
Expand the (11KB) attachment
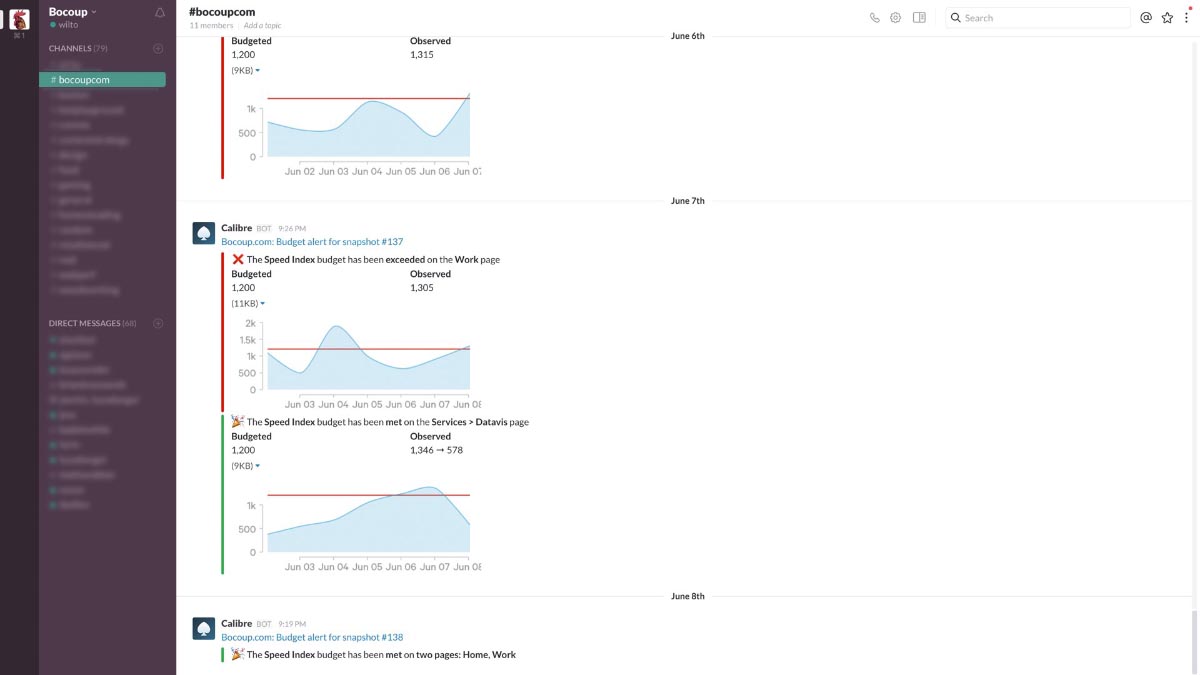248,303
